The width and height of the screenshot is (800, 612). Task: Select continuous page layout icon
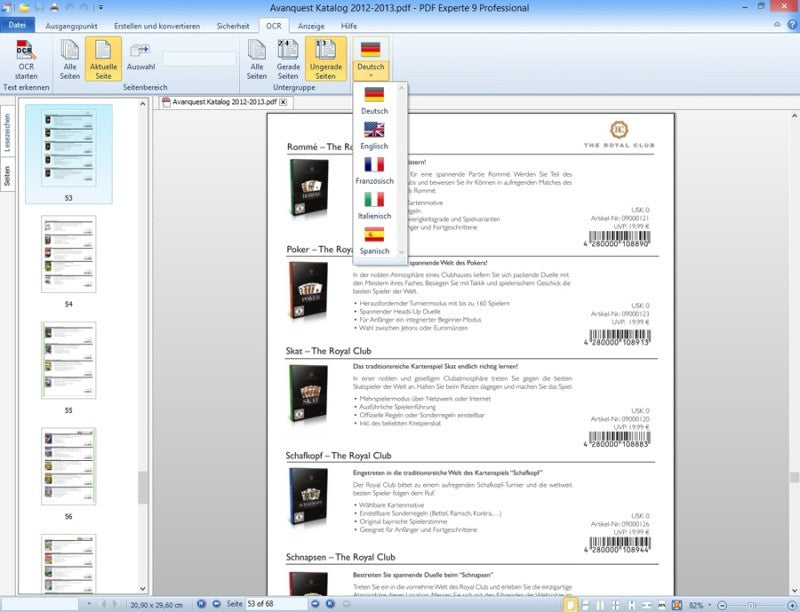point(585,605)
